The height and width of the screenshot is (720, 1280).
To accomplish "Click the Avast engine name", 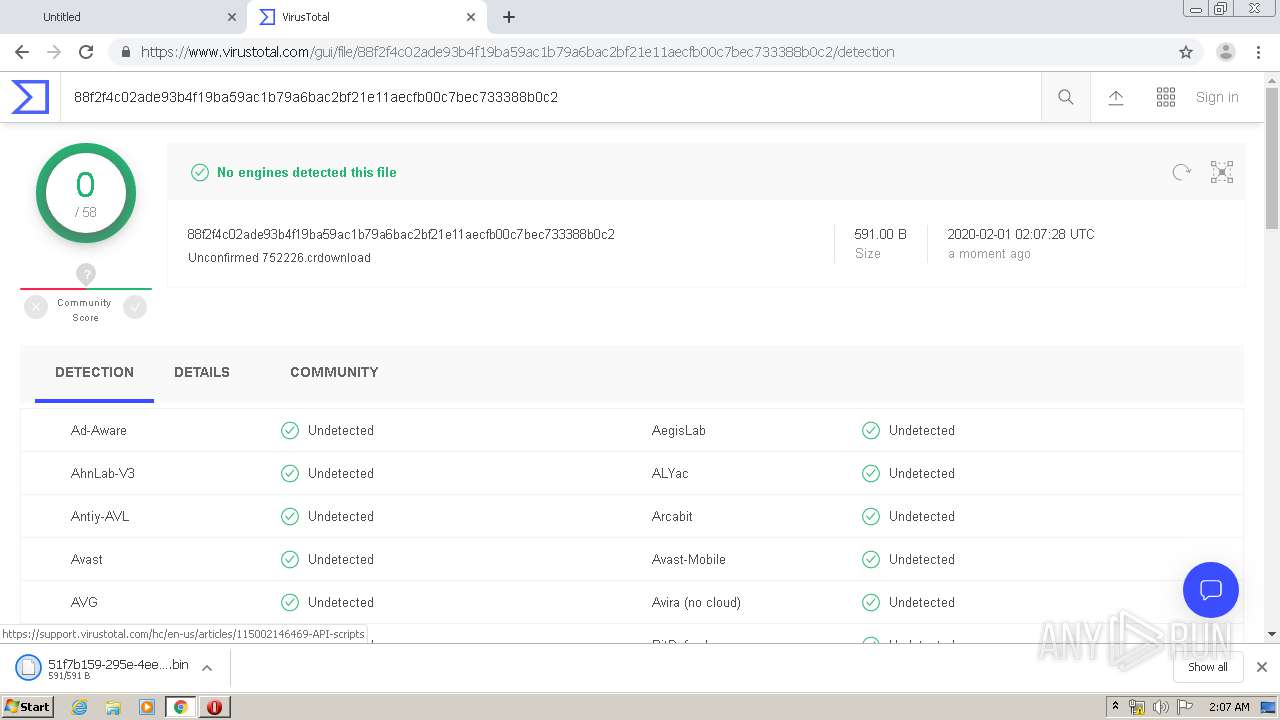I will click(87, 559).
